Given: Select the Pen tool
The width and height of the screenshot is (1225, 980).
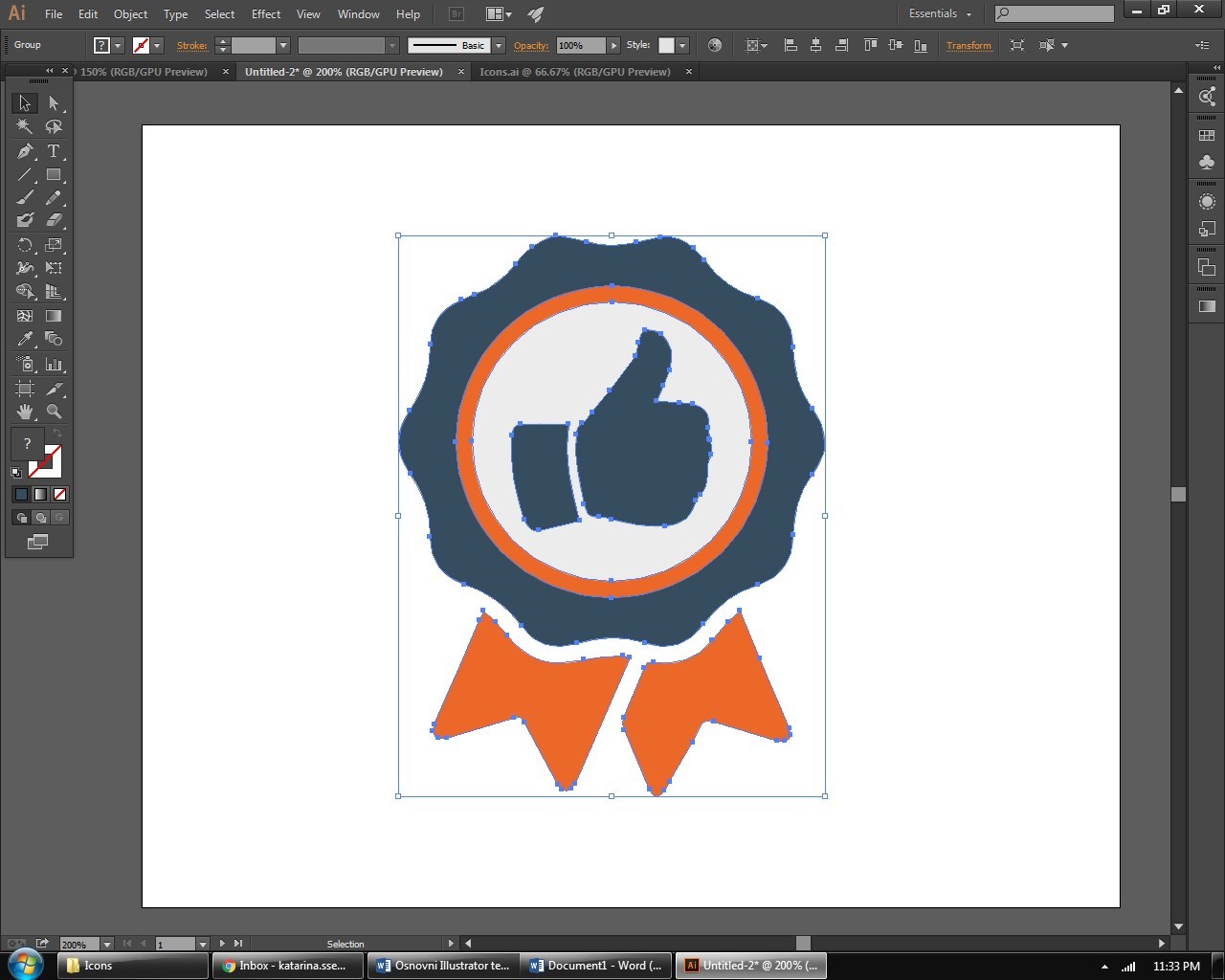Looking at the screenshot, I should point(25,151).
